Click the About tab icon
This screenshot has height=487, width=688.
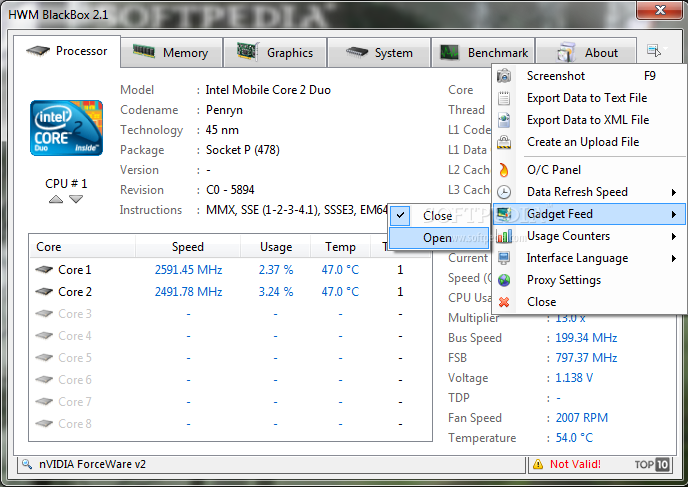point(566,52)
